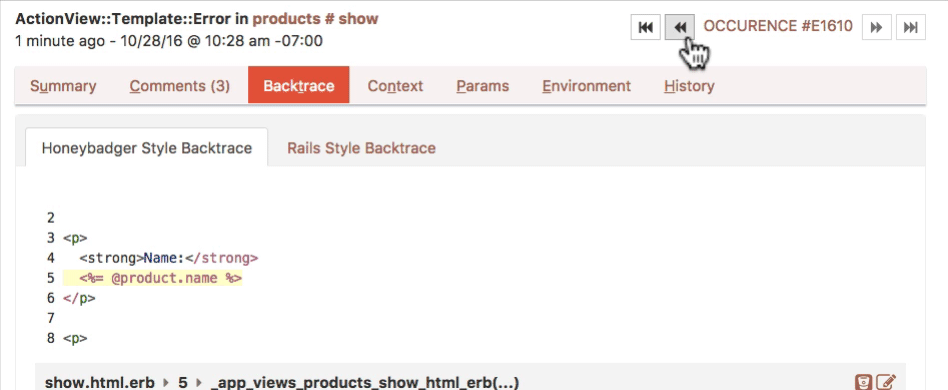Go to the next occurrence
The height and width of the screenshot is (390, 948).
(x=877, y=27)
